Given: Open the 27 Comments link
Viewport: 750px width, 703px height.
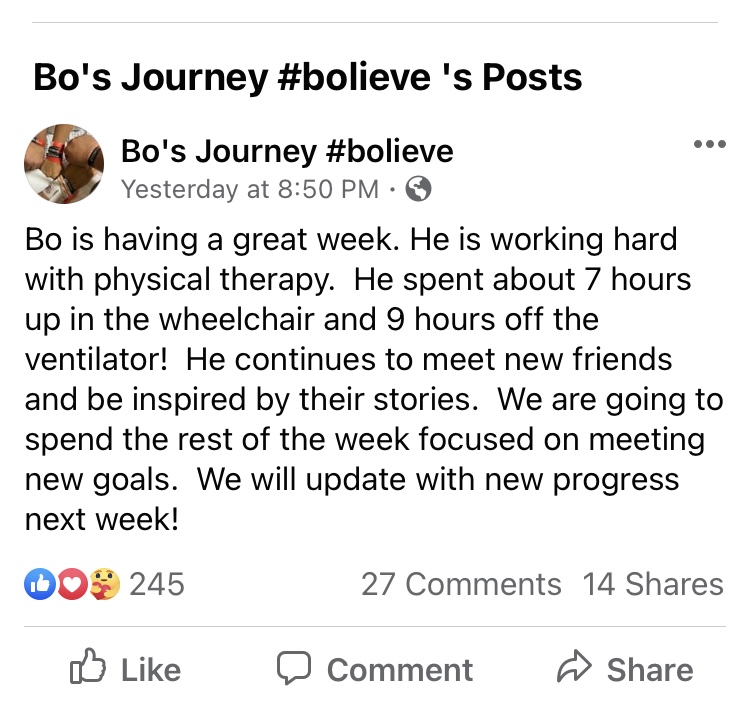Looking at the screenshot, I should (461, 584).
